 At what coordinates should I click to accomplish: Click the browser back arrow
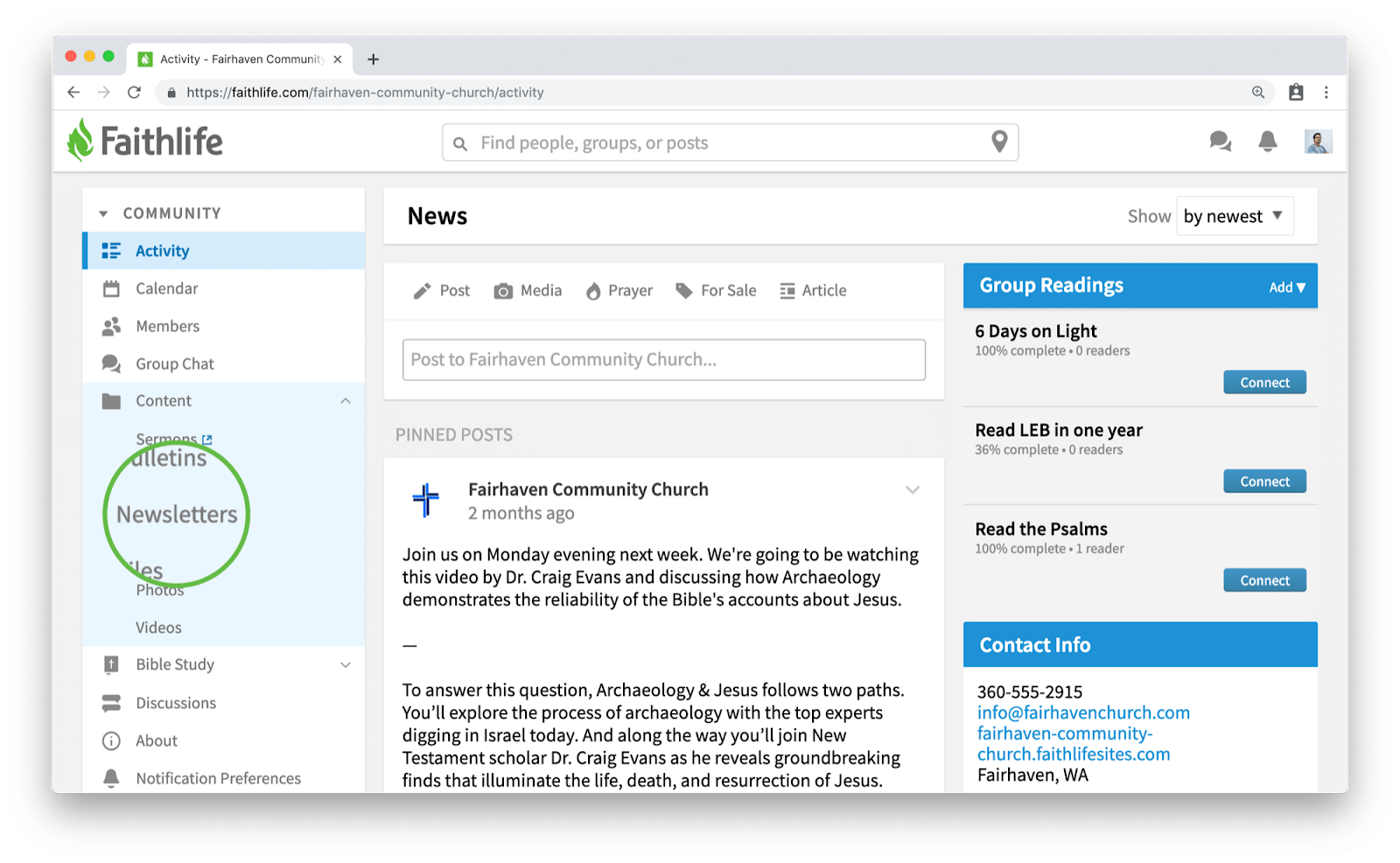click(x=73, y=92)
